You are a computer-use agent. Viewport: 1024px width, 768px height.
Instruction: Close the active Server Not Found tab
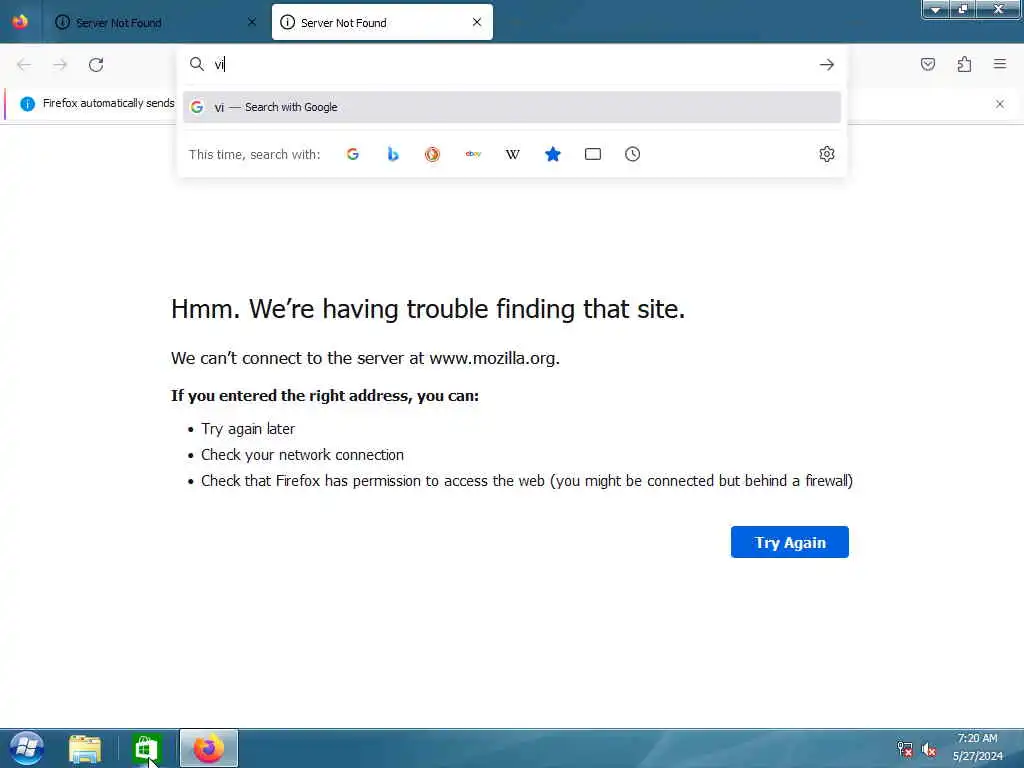point(477,22)
